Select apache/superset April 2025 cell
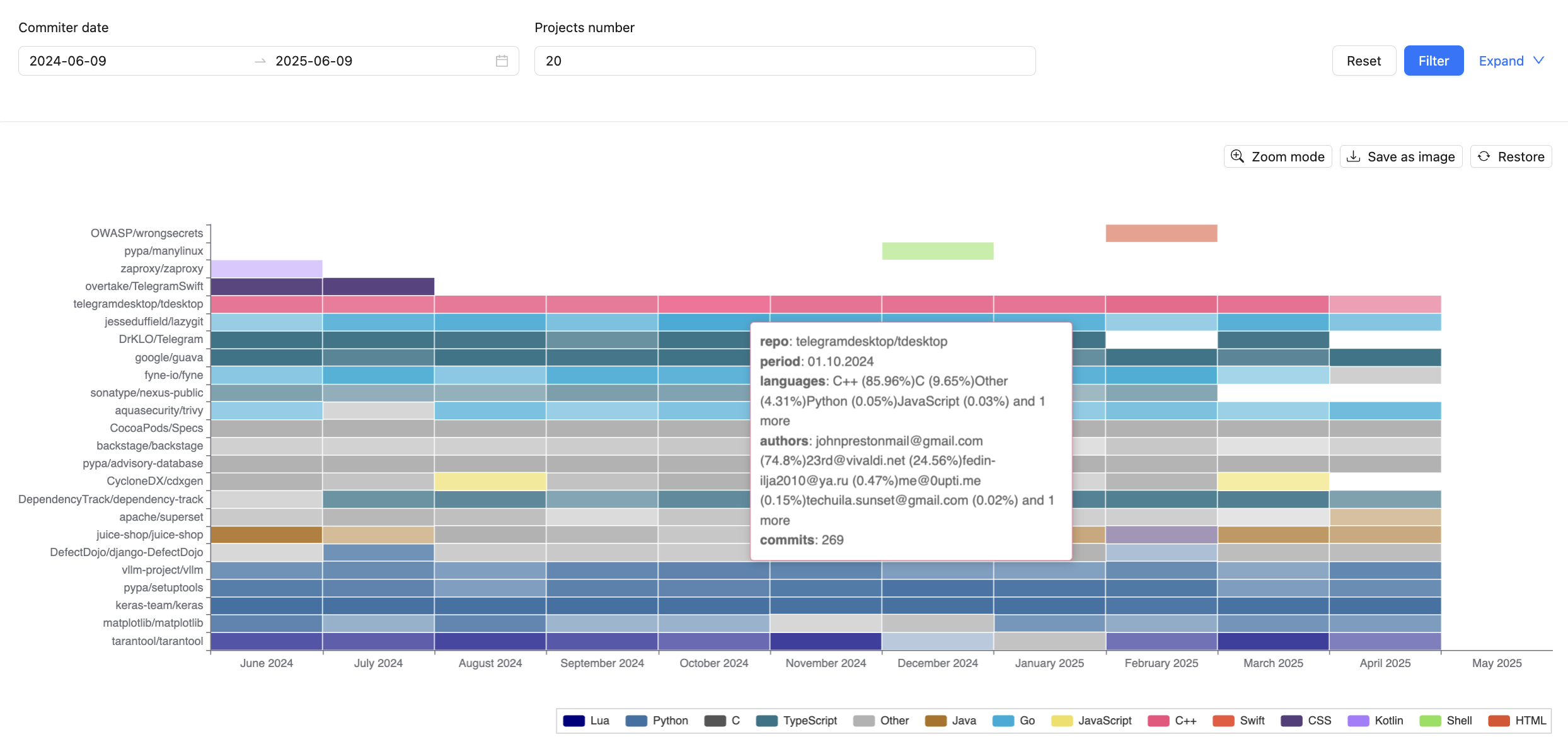 click(x=1385, y=517)
